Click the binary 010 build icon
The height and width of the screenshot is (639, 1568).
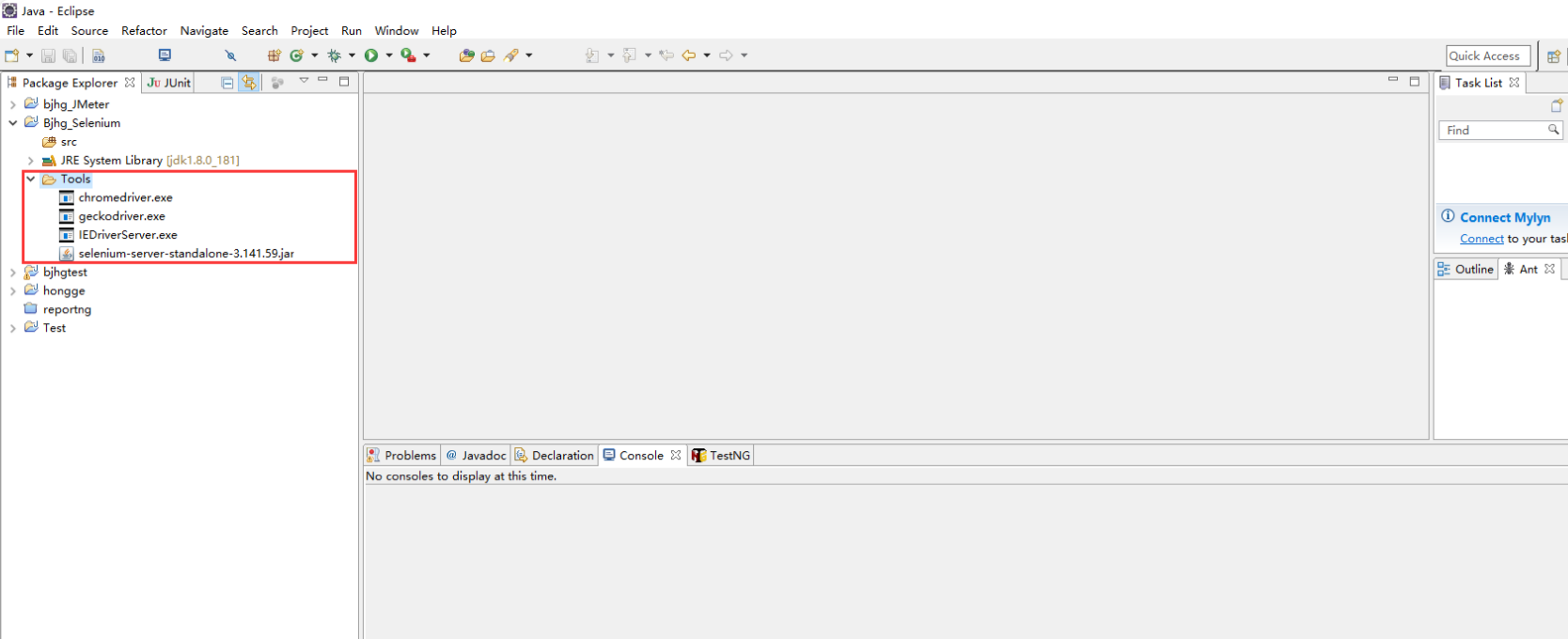click(x=99, y=55)
